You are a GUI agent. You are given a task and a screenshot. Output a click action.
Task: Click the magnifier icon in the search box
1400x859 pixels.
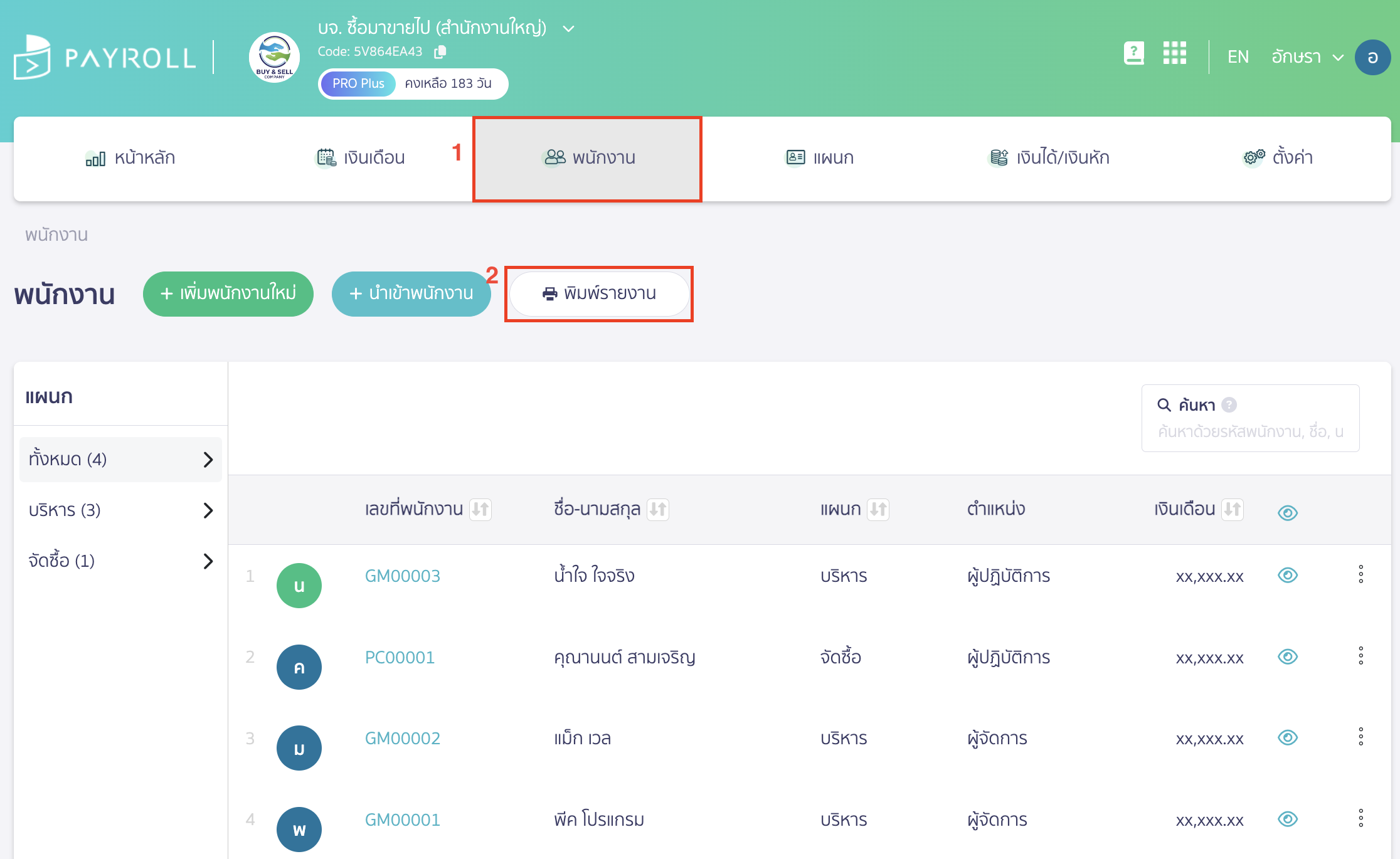click(x=1164, y=404)
